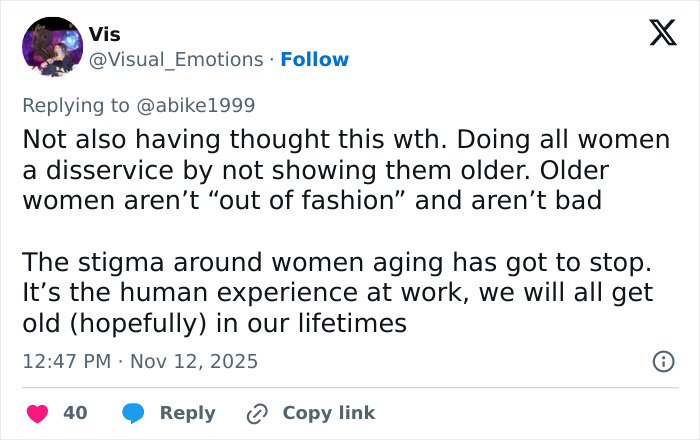The width and height of the screenshot is (700, 440).
Task: Click the chain link icon
Action: click(258, 413)
